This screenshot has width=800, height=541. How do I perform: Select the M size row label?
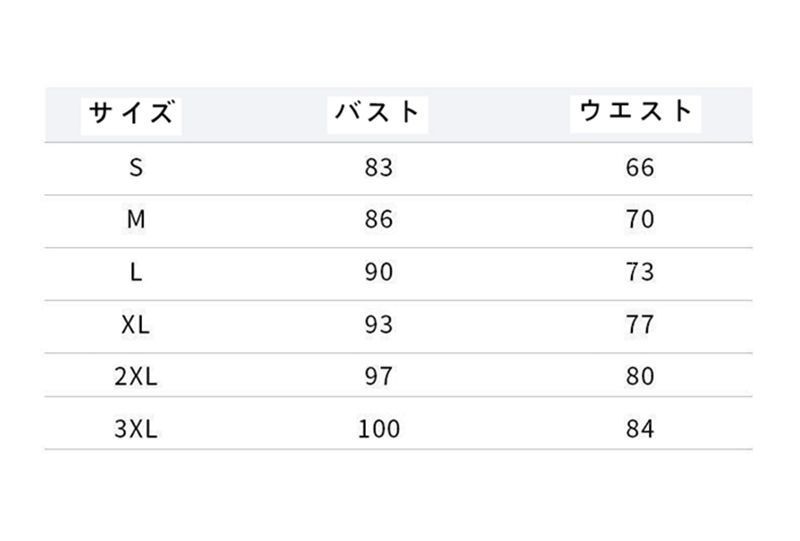click(x=137, y=220)
